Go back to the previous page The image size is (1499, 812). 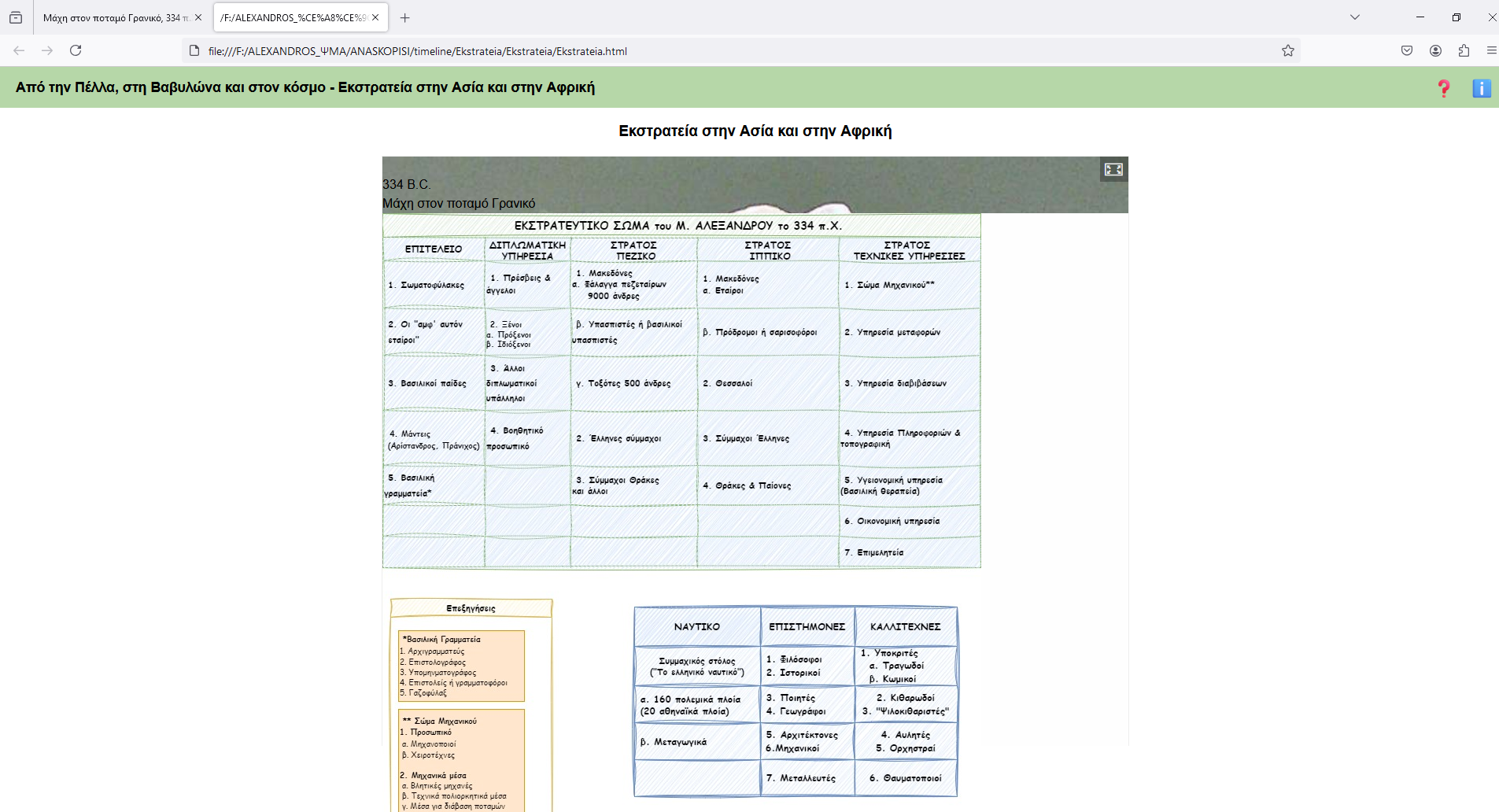tap(19, 50)
